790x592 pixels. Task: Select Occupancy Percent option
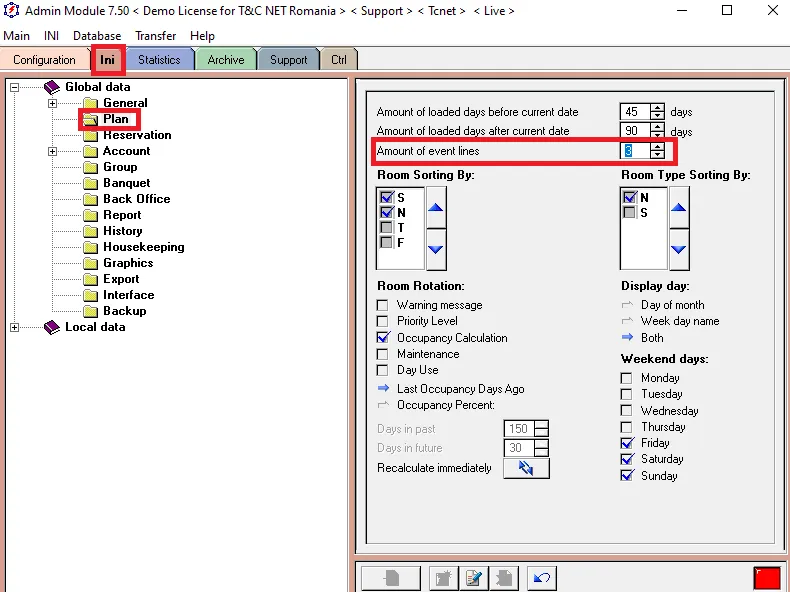click(383, 405)
